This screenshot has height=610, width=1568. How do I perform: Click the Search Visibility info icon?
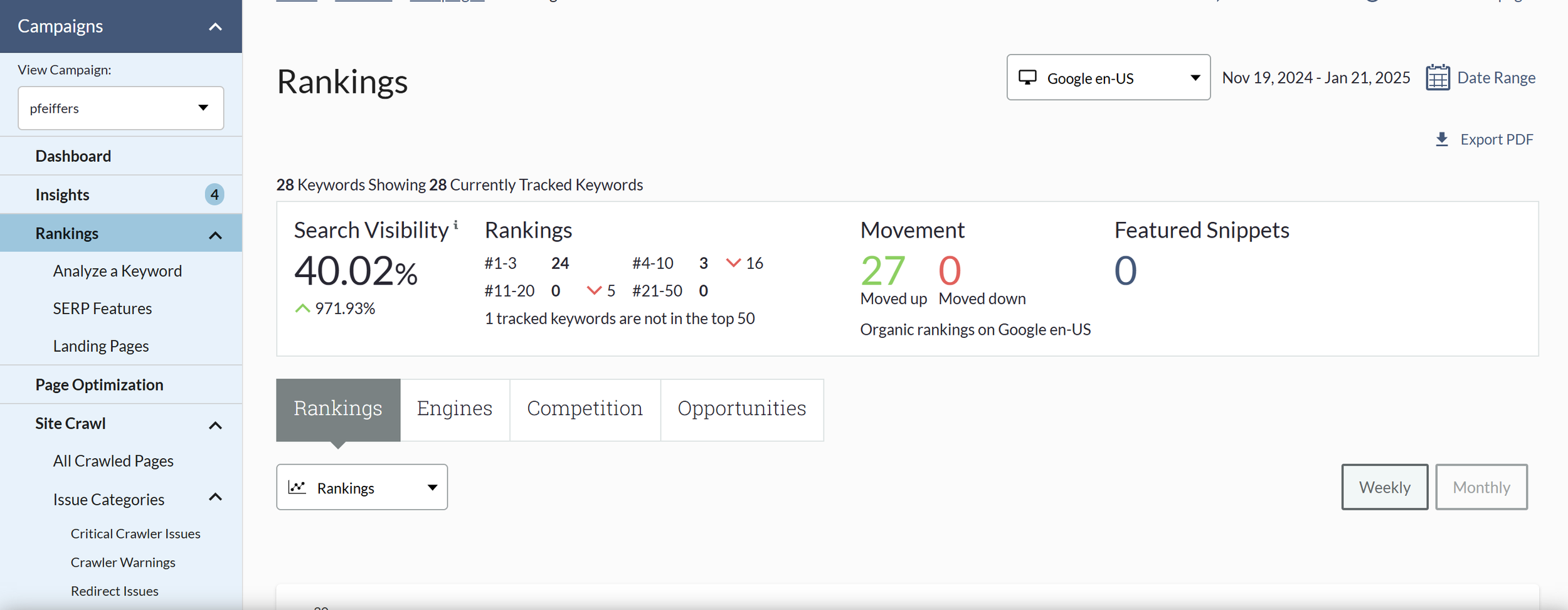pos(456,224)
